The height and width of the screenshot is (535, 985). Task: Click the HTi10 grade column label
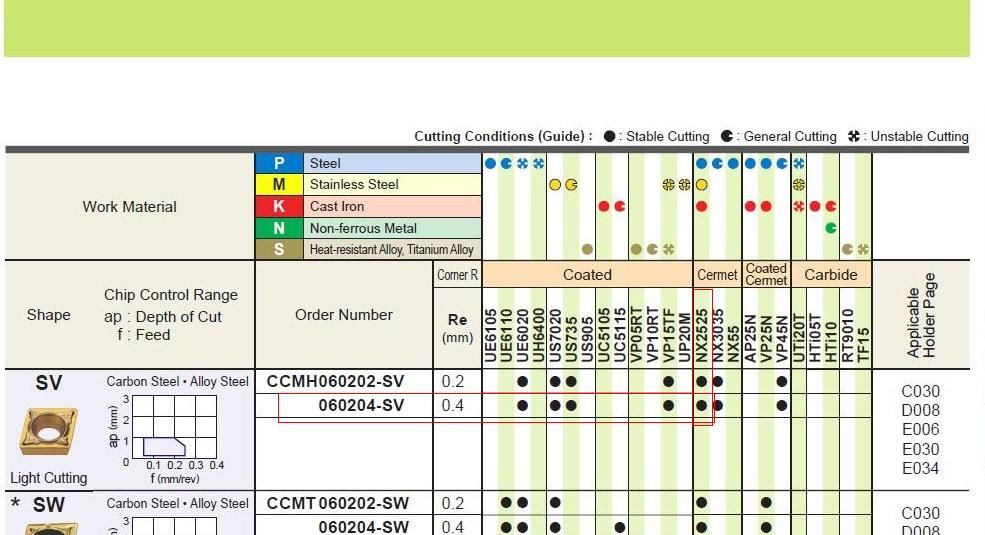pyautogui.click(x=830, y=342)
